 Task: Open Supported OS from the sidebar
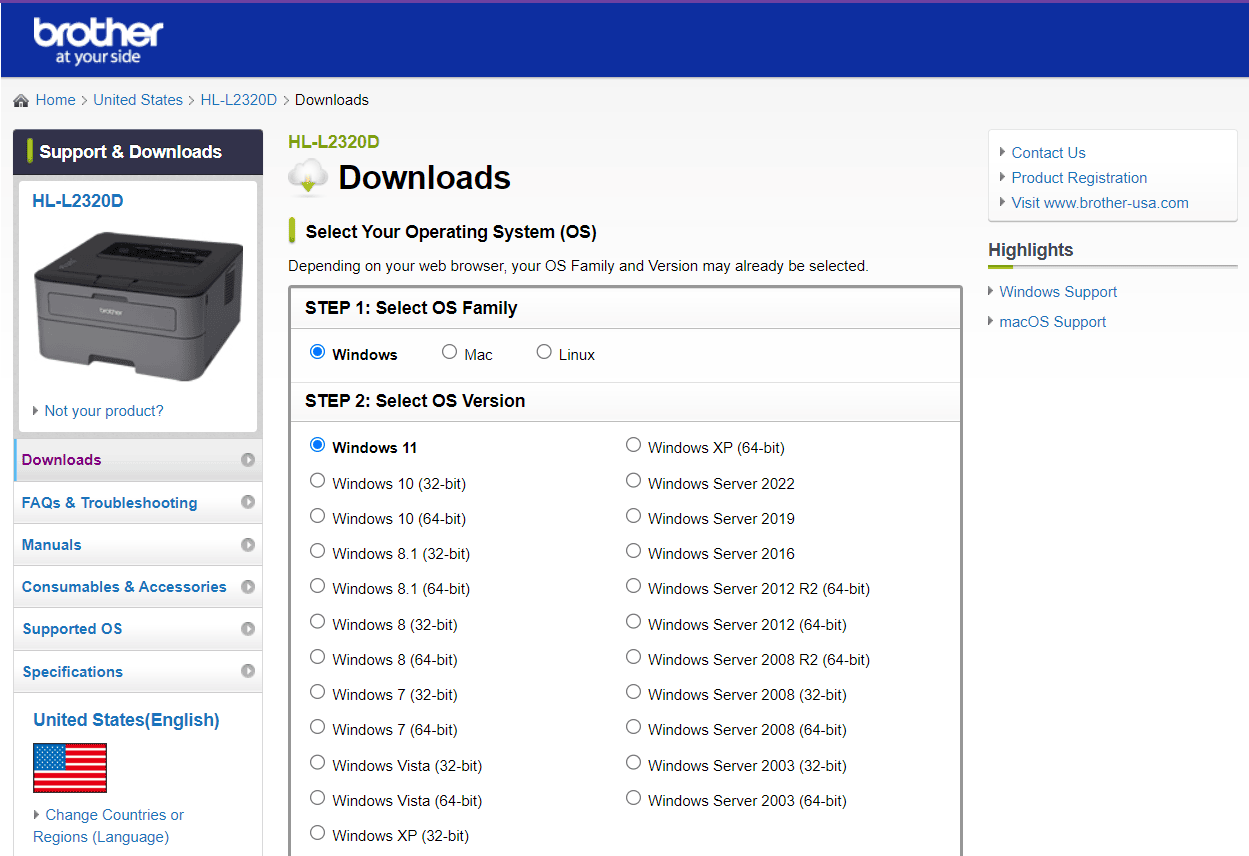coord(72,629)
